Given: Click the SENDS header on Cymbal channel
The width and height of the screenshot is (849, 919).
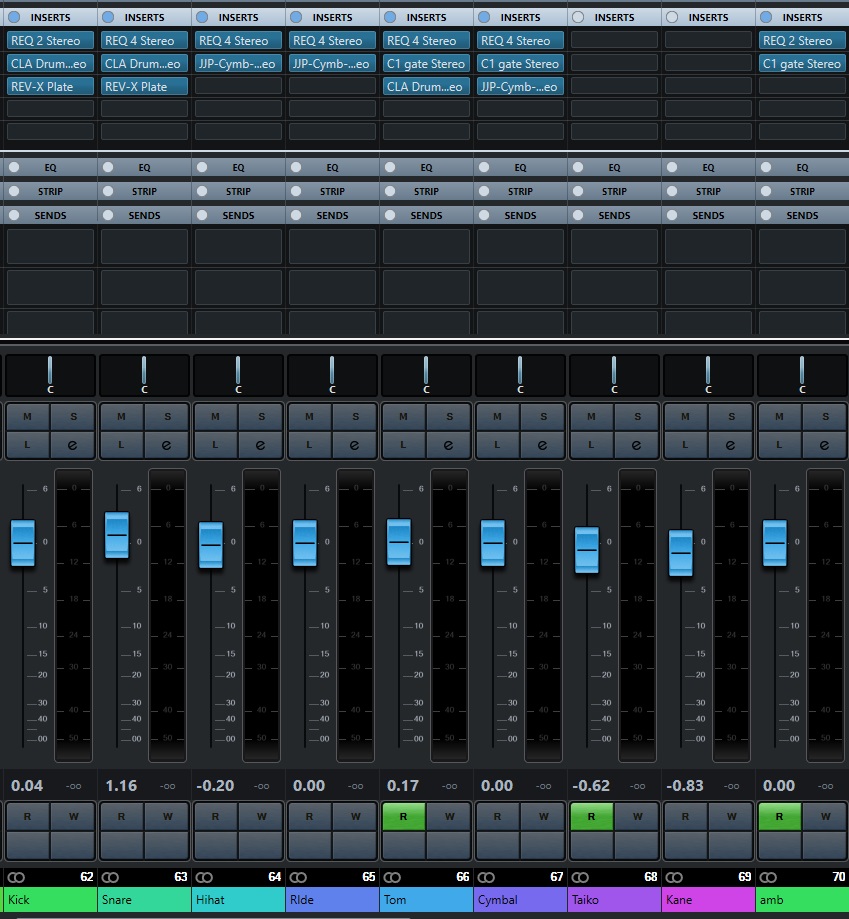Looking at the screenshot, I should click(x=520, y=215).
